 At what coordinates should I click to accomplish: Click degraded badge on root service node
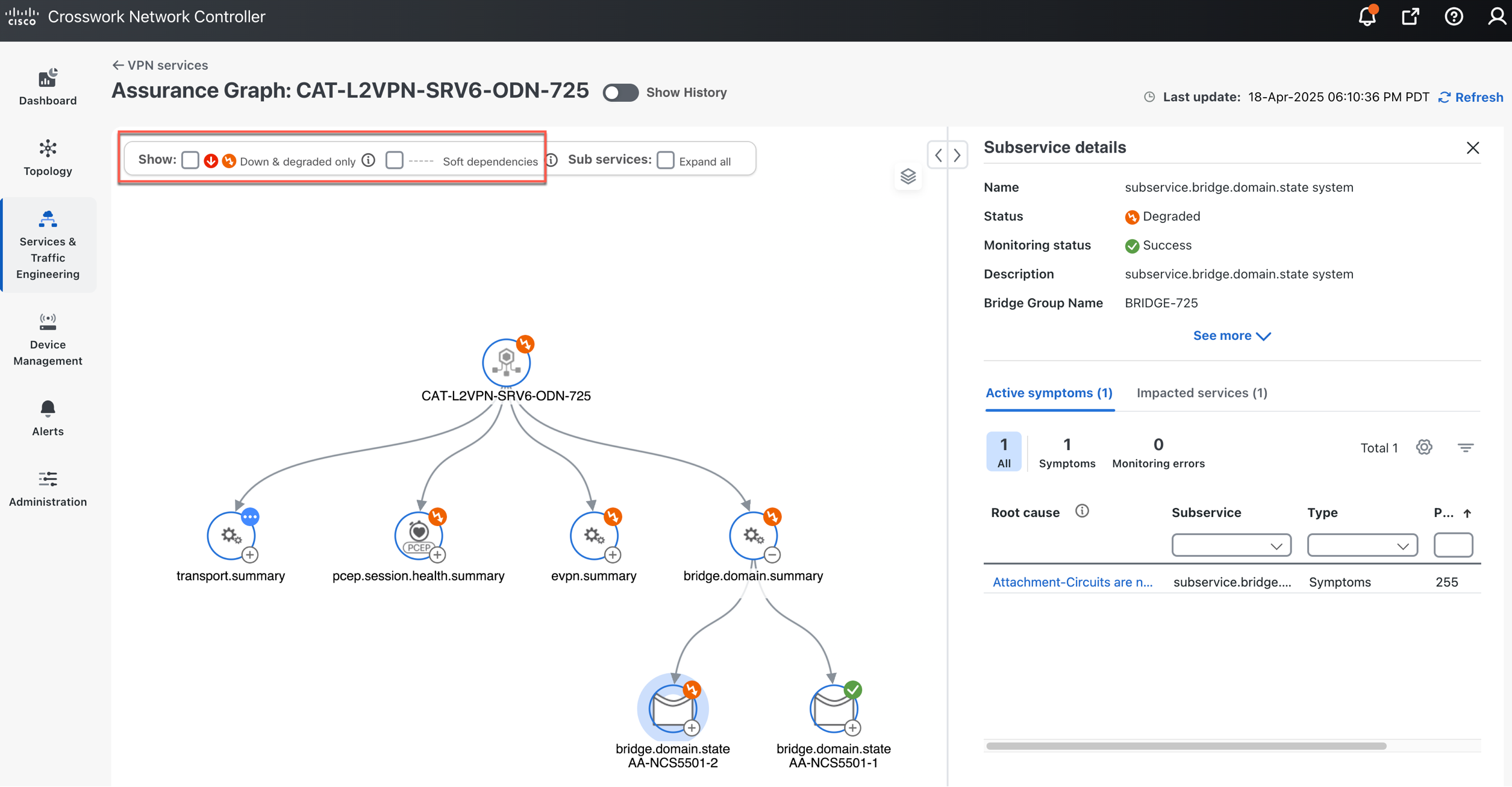(x=525, y=343)
